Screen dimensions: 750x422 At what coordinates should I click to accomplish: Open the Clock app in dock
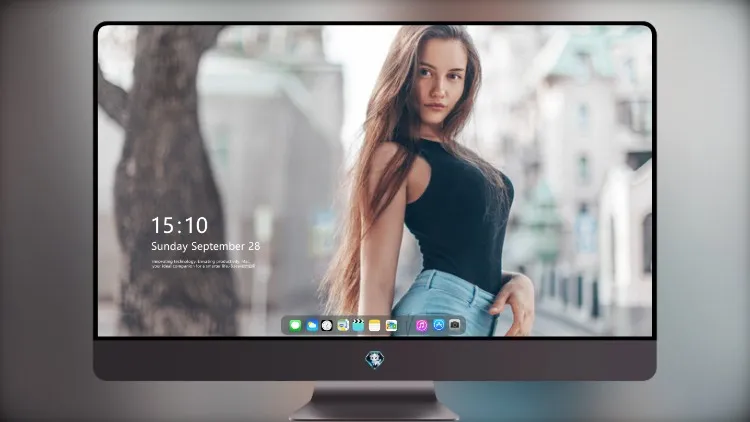click(x=327, y=326)
